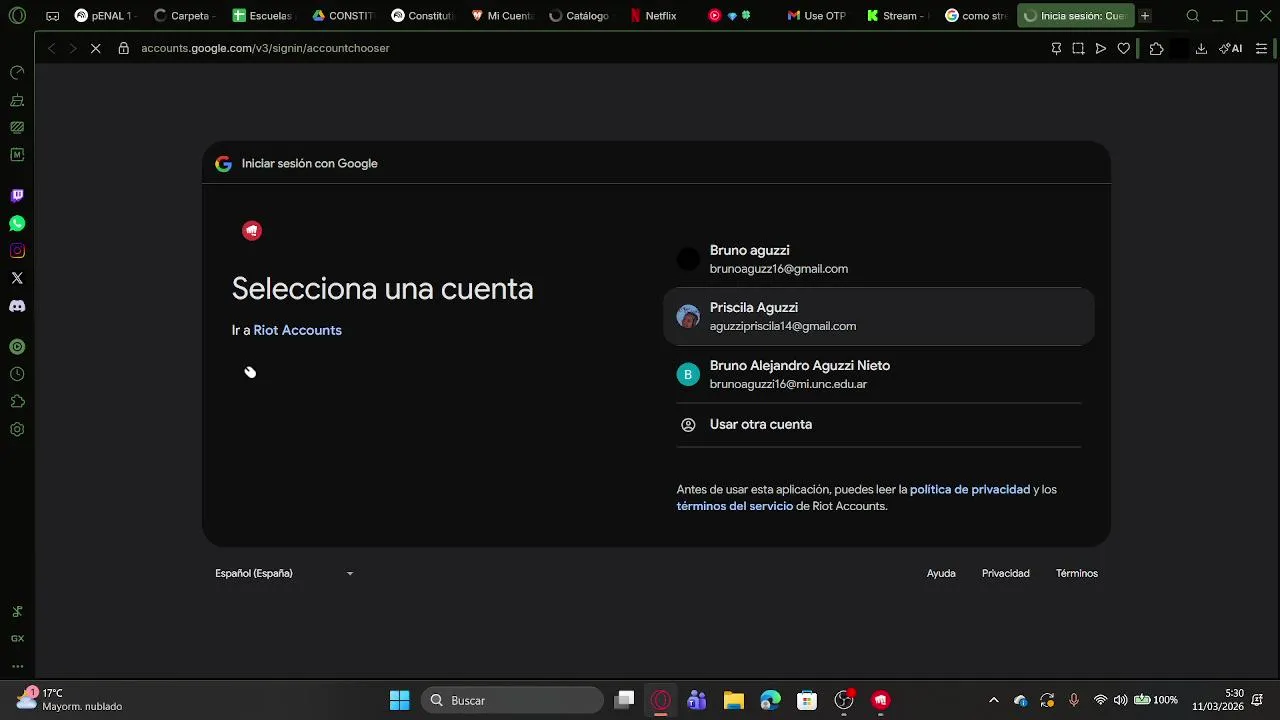Show hidden system tray icons chevron
This screenshot has width=1280, height=720.
click(993, 700)
